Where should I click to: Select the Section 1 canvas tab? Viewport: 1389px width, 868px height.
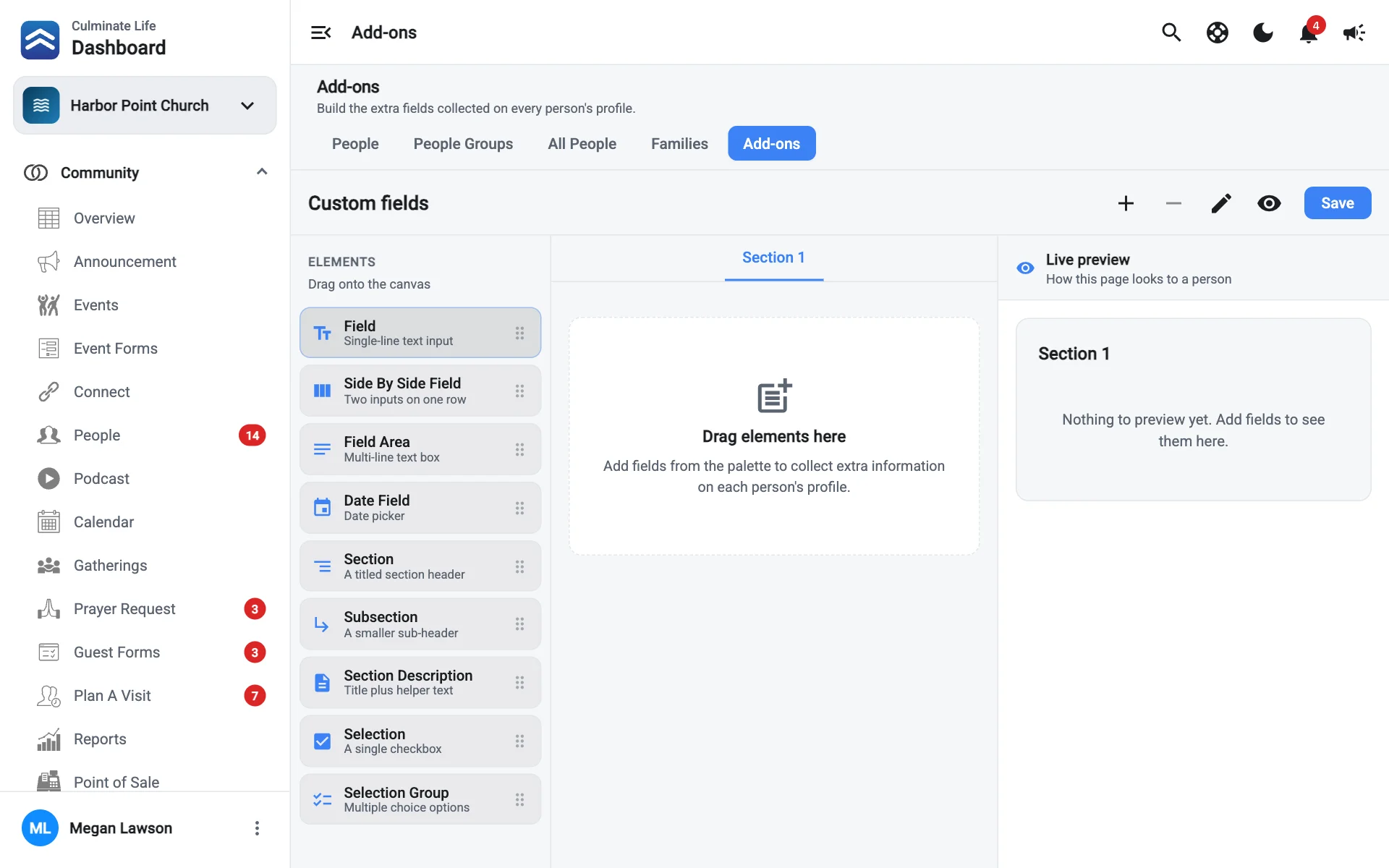pyautogui.click(x=773, y=258)
